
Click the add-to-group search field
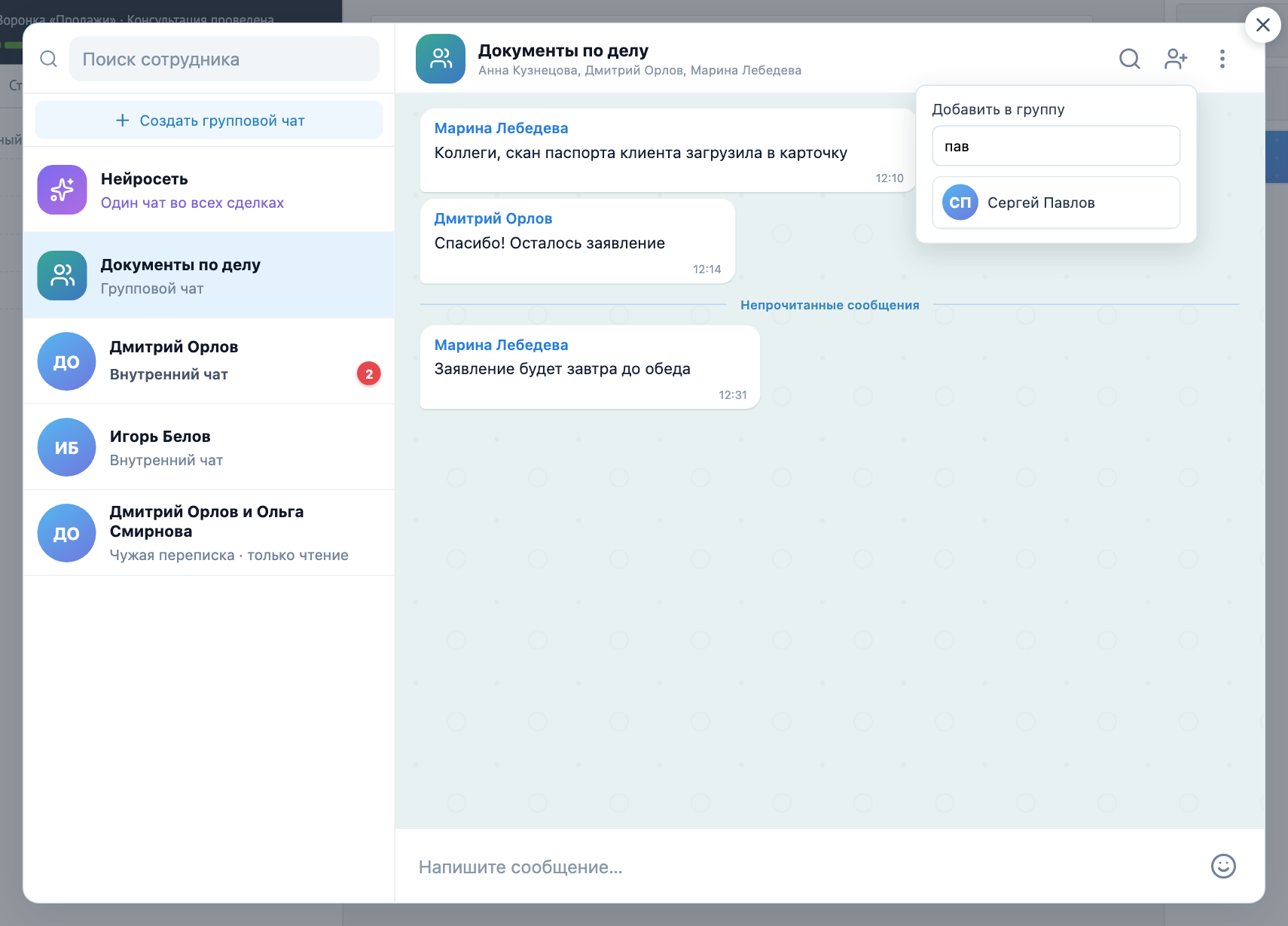click(1056, 146)
